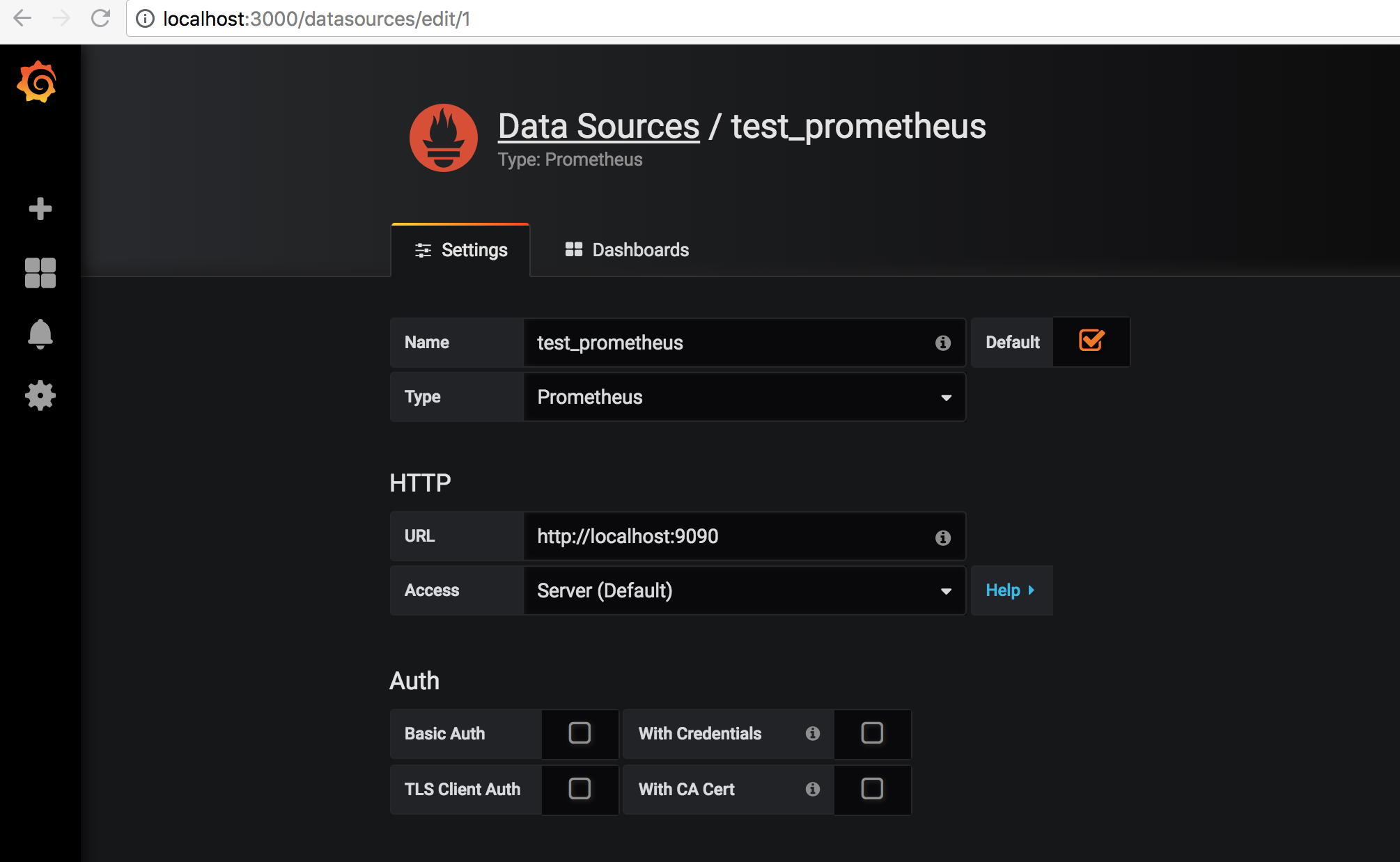1400x862 pixels.
Task: Expand the Help section next to Access
Action: tap(1011, 590)
